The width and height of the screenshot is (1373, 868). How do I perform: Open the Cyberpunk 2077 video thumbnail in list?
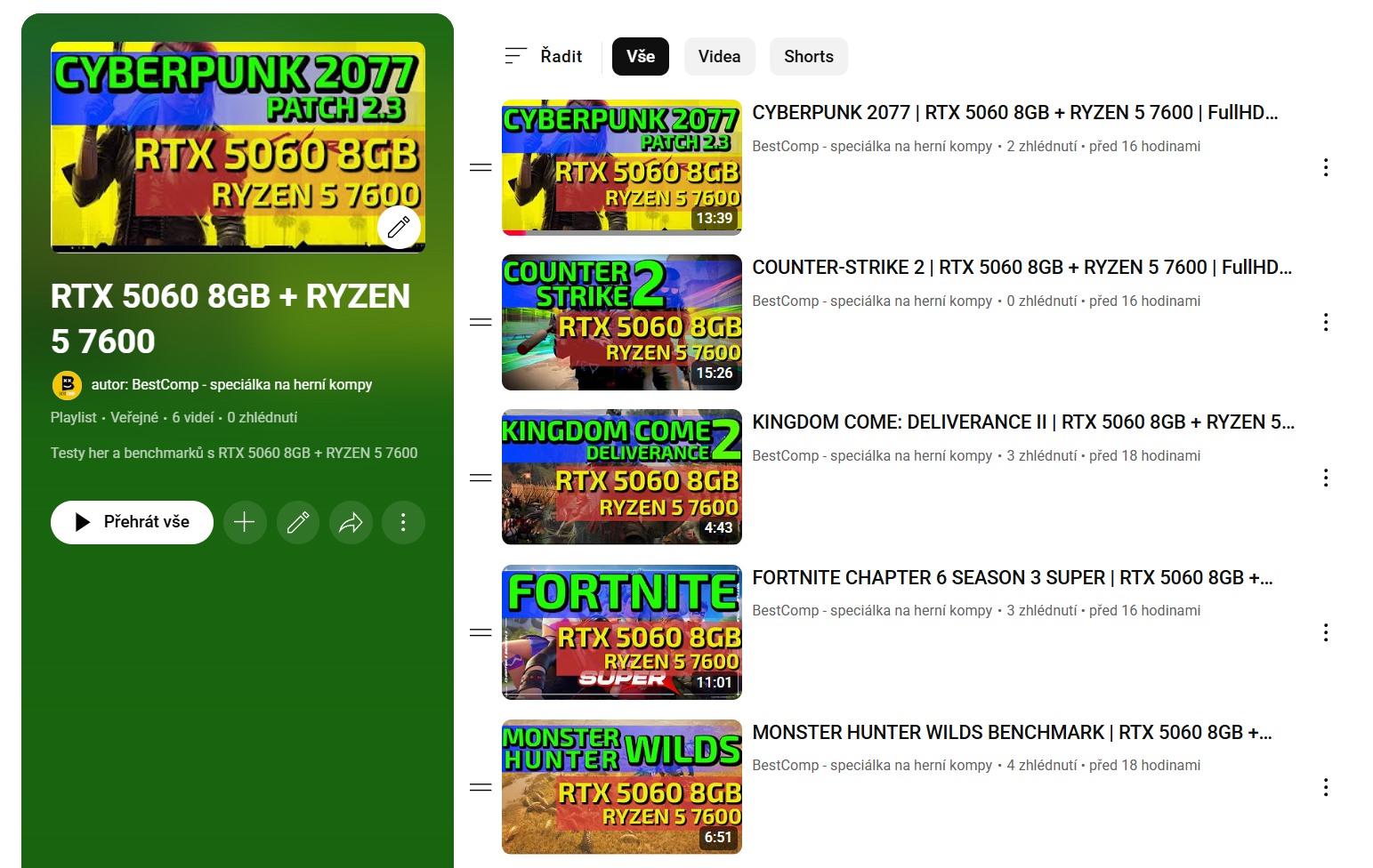tap(622, 167)
